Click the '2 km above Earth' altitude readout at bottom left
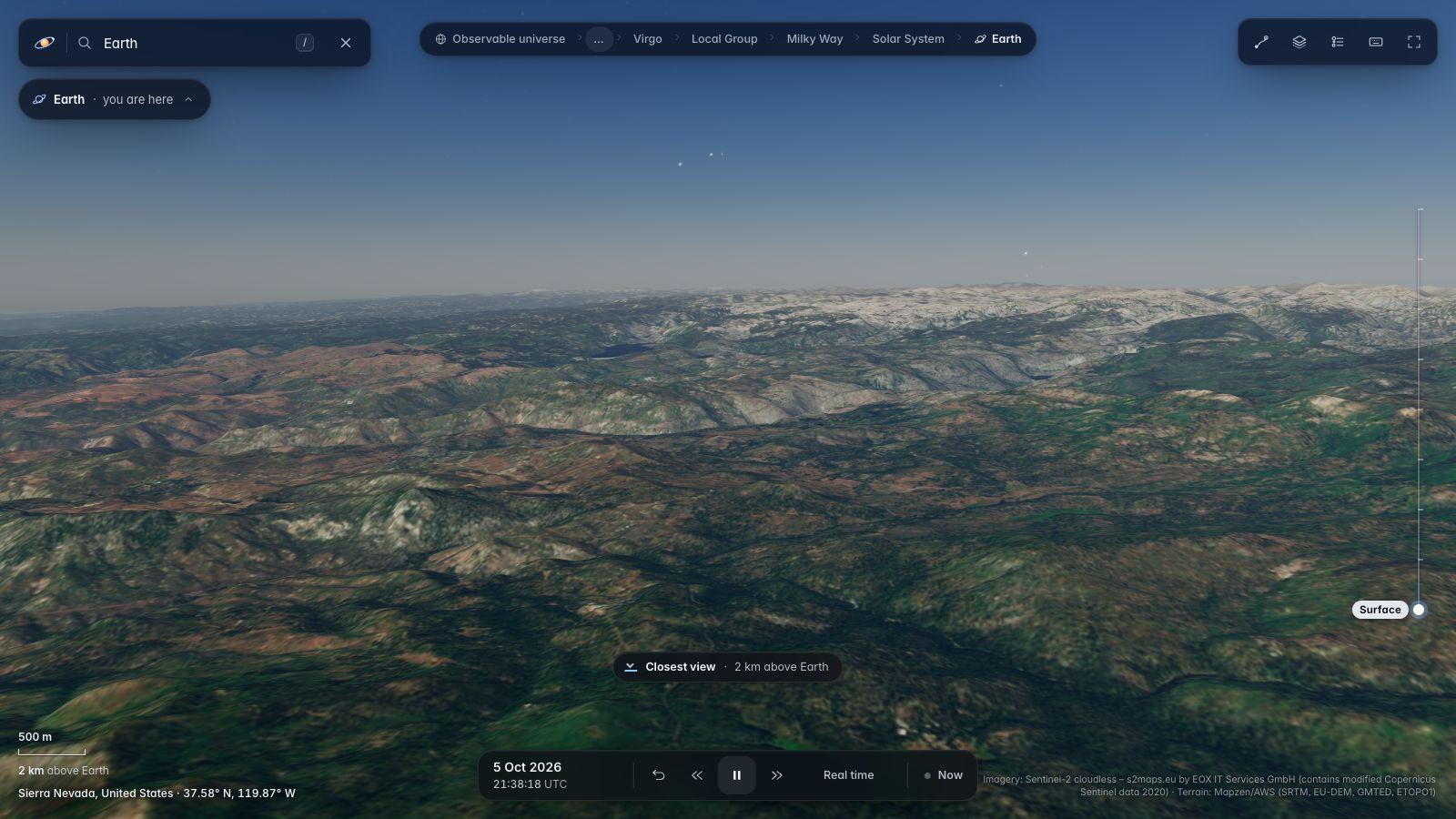1456x819 pixels. [64, 771]
